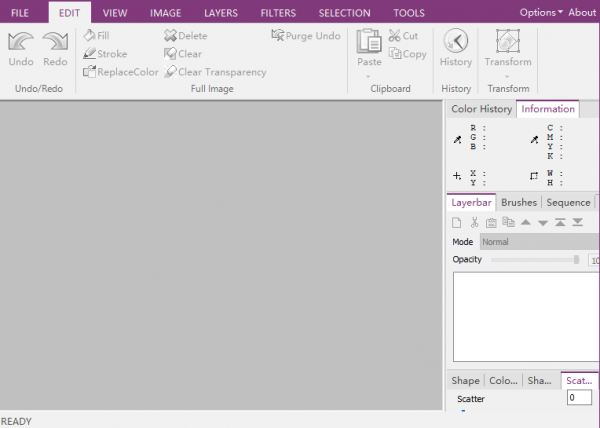Expand the Transform dropdown arrow
600x428 pixels.
click(x=507, y=76)
